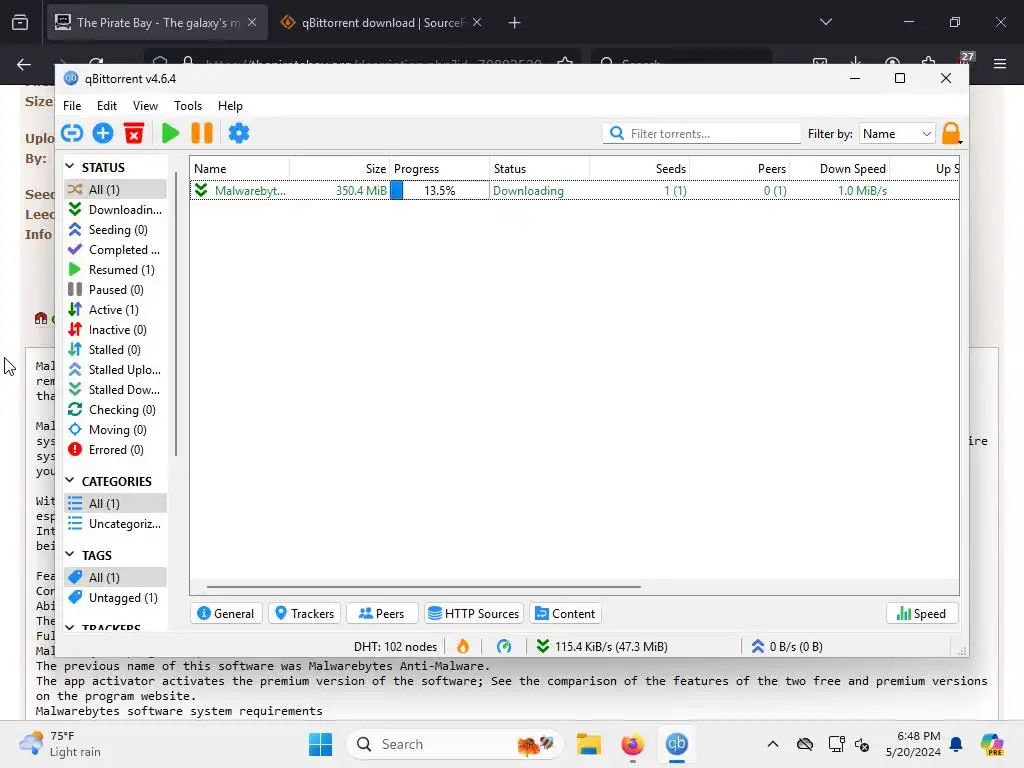Select the Completed status filter
This screenshot has height=768, width=1024.
(x=116, y=249)
